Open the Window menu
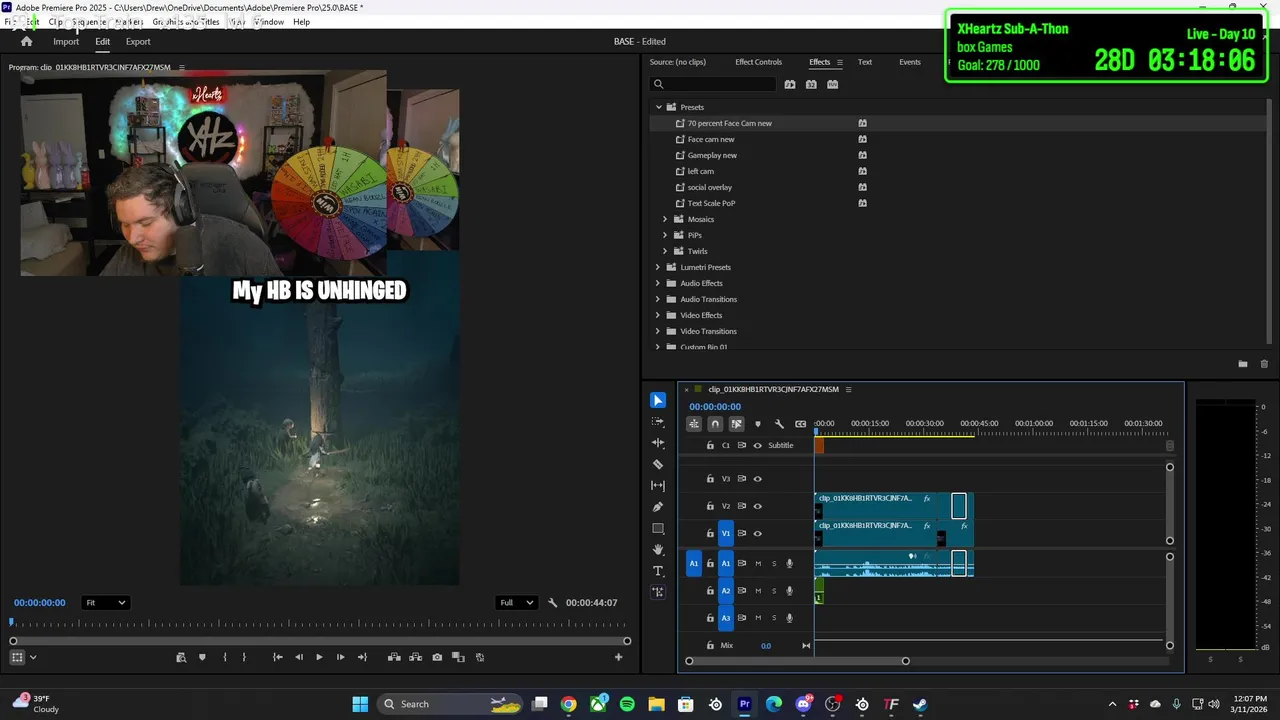This screenshot has height=720, width=1280. point(269,22)
